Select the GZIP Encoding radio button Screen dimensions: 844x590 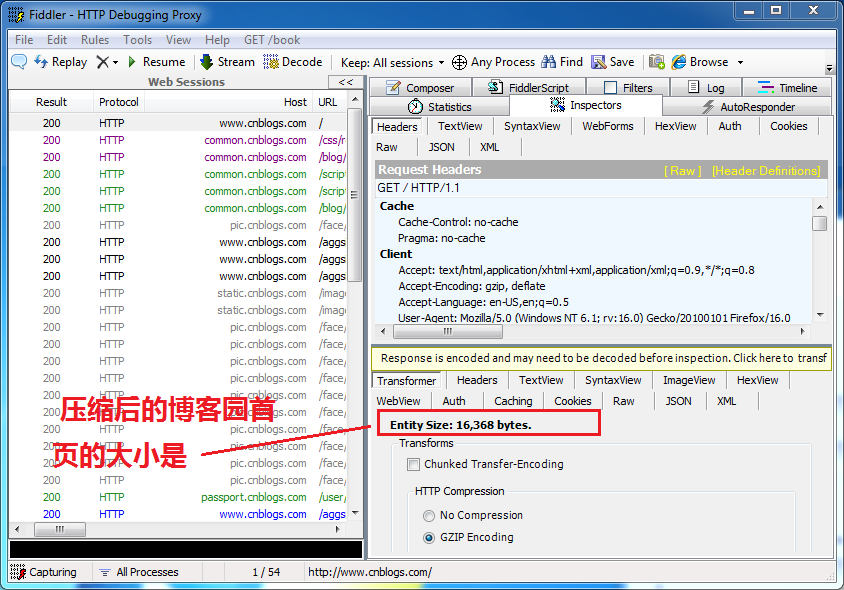tap(429, 537)
